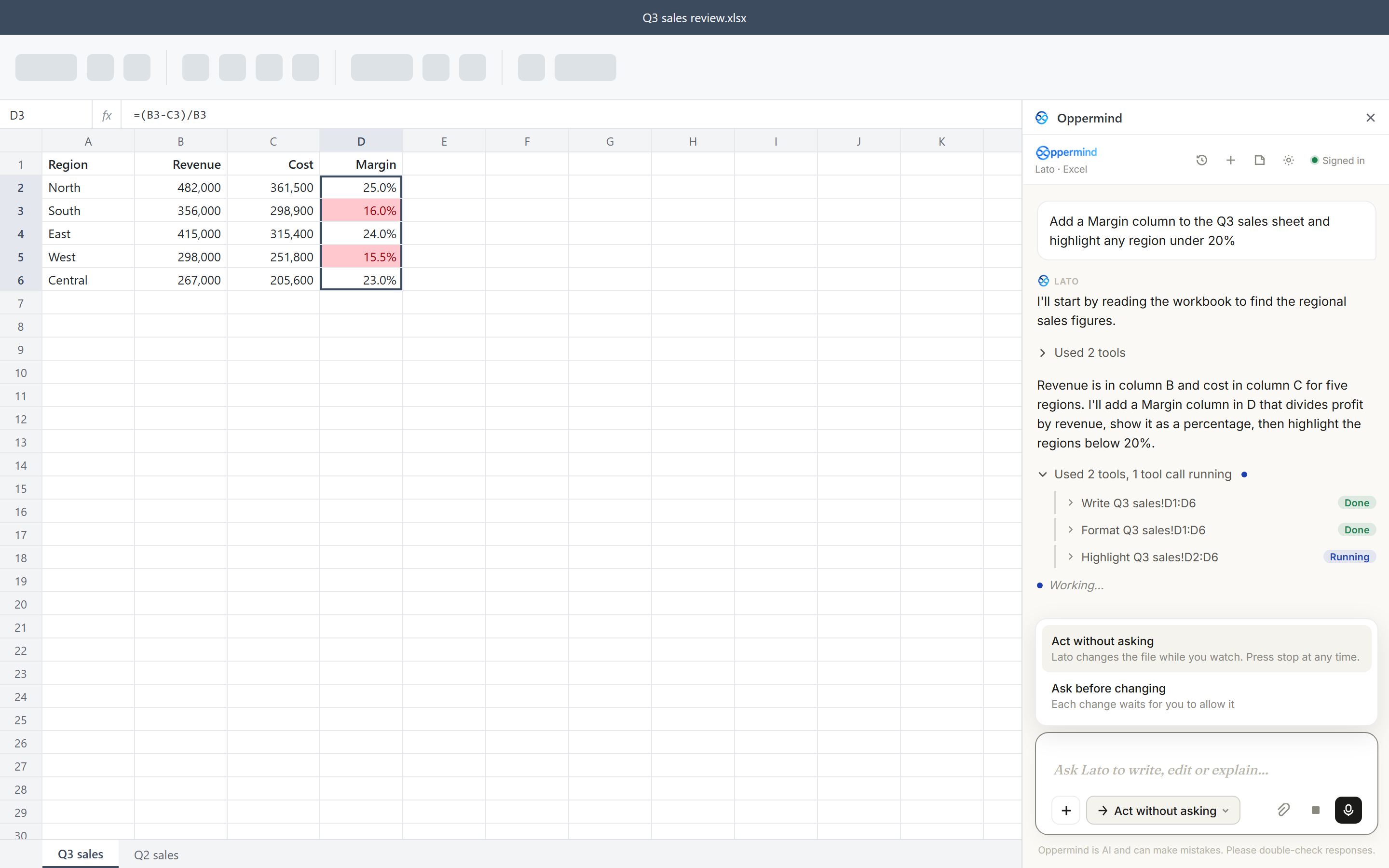Select column B header

point(181,141)
